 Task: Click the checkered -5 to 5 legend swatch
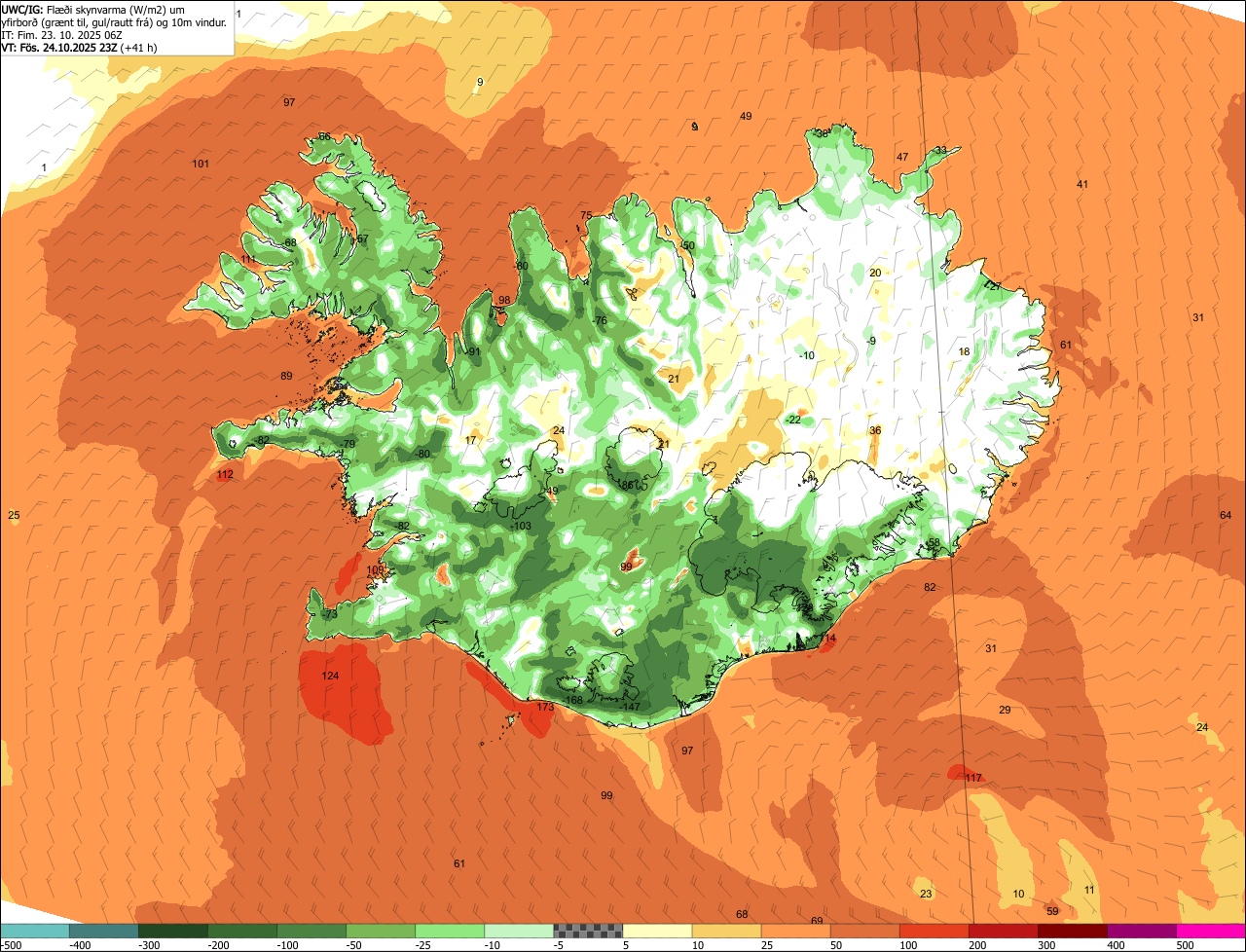tap(587, 930)
